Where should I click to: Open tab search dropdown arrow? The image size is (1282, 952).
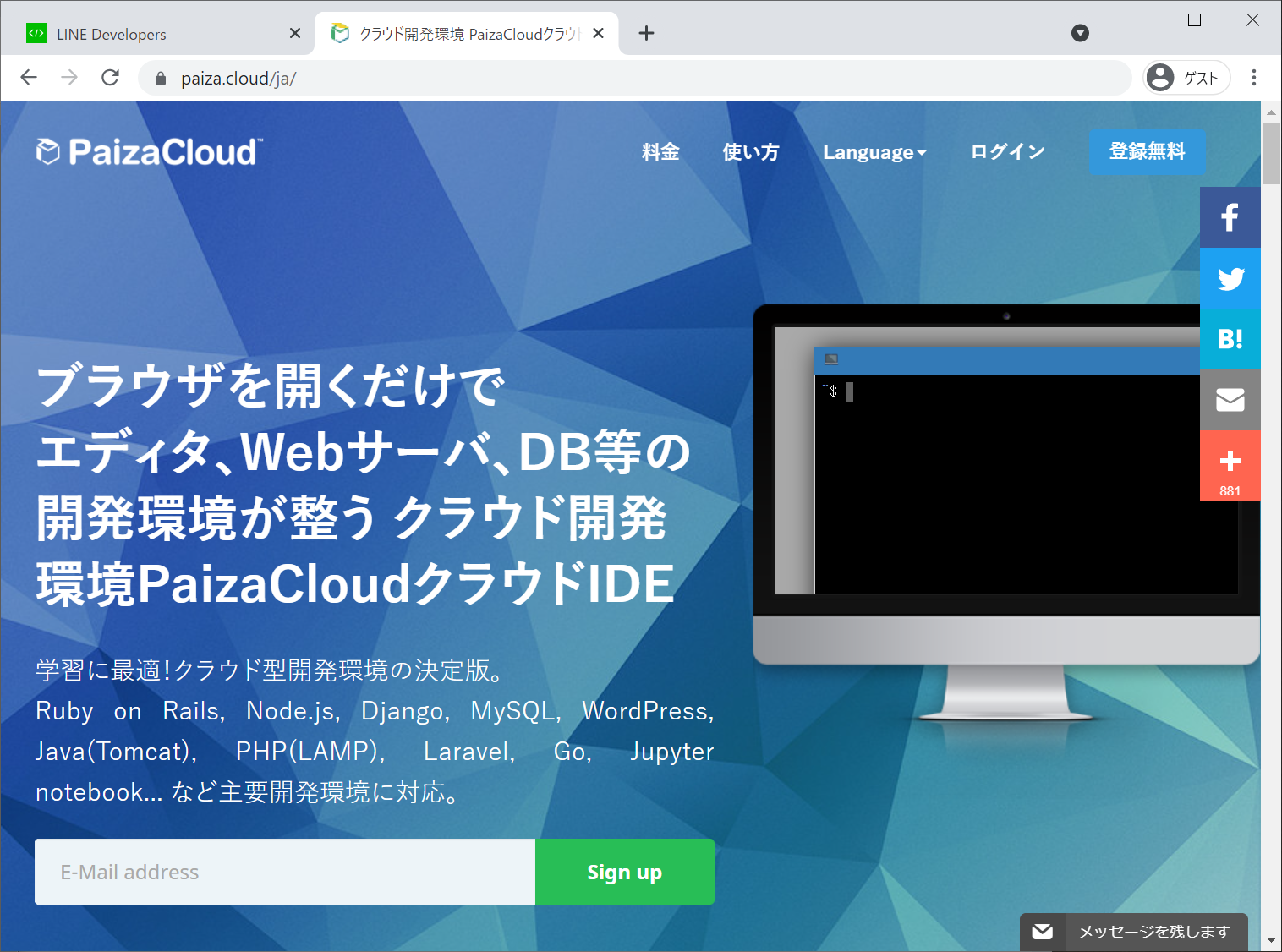(x=1080, y=33)
